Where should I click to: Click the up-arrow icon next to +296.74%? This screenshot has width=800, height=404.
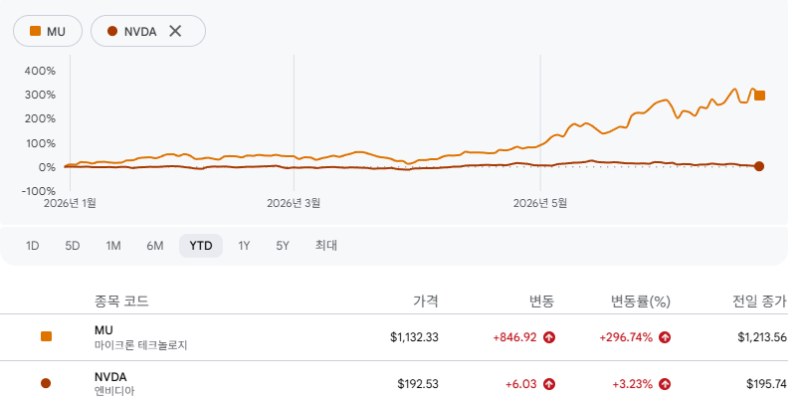665,337
